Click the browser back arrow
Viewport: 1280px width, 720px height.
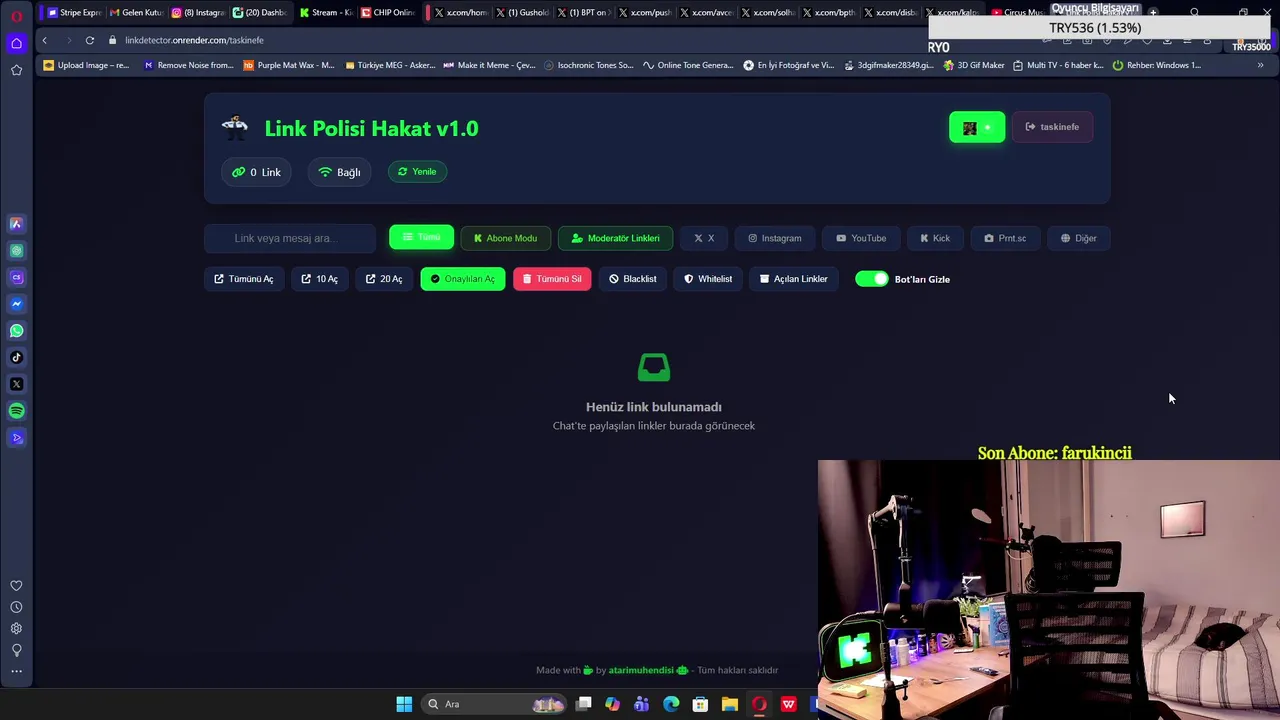tap(44, 40)
